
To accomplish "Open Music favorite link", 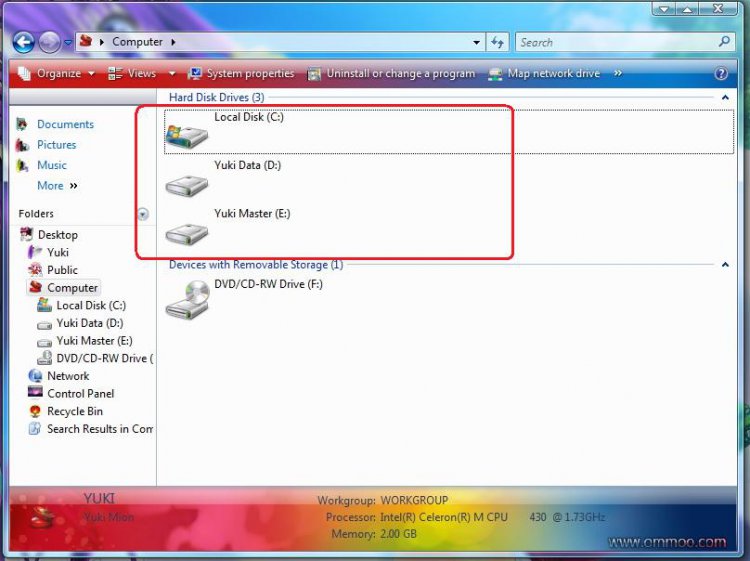I will [x=52, y=165].
